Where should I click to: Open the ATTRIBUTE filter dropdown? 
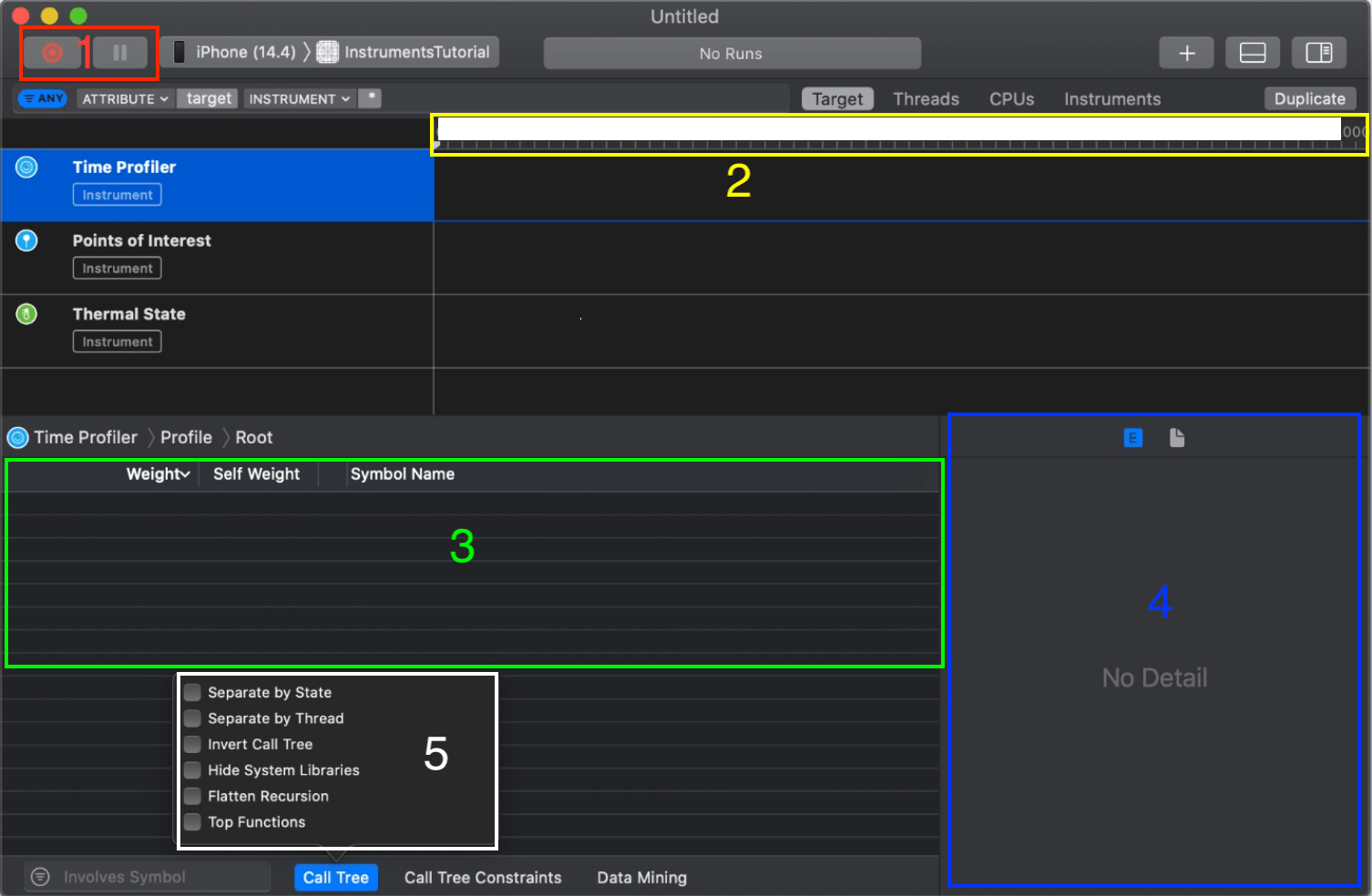[124, 98]
